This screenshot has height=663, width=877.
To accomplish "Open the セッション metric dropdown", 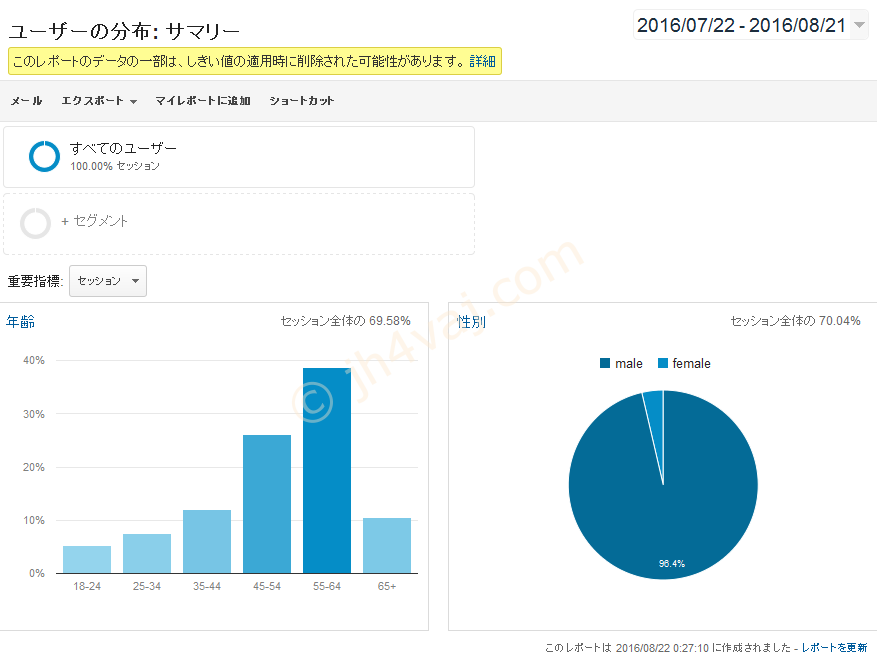I will click(108, 281).
